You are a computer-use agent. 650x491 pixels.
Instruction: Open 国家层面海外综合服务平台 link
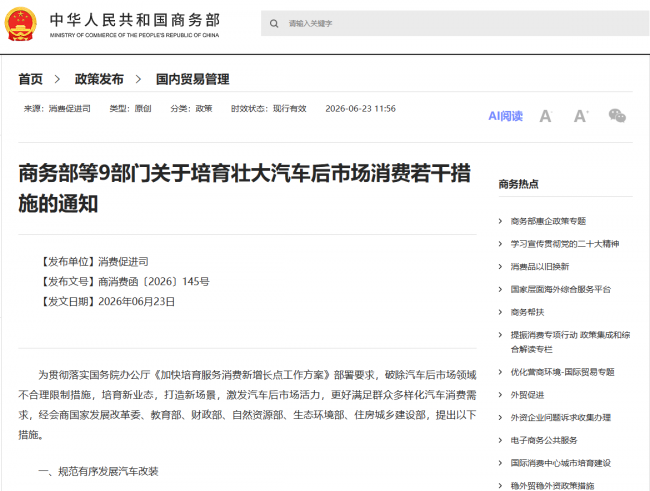click(x=560, y=289)
